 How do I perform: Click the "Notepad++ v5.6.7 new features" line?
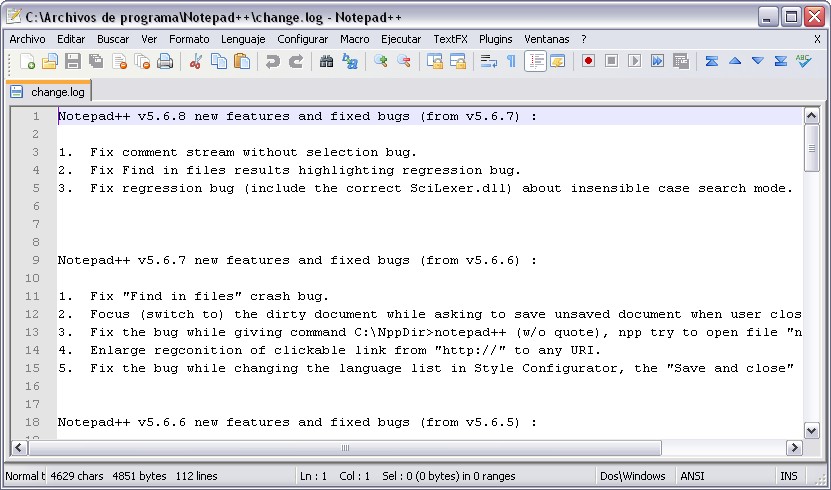point(297,260)
